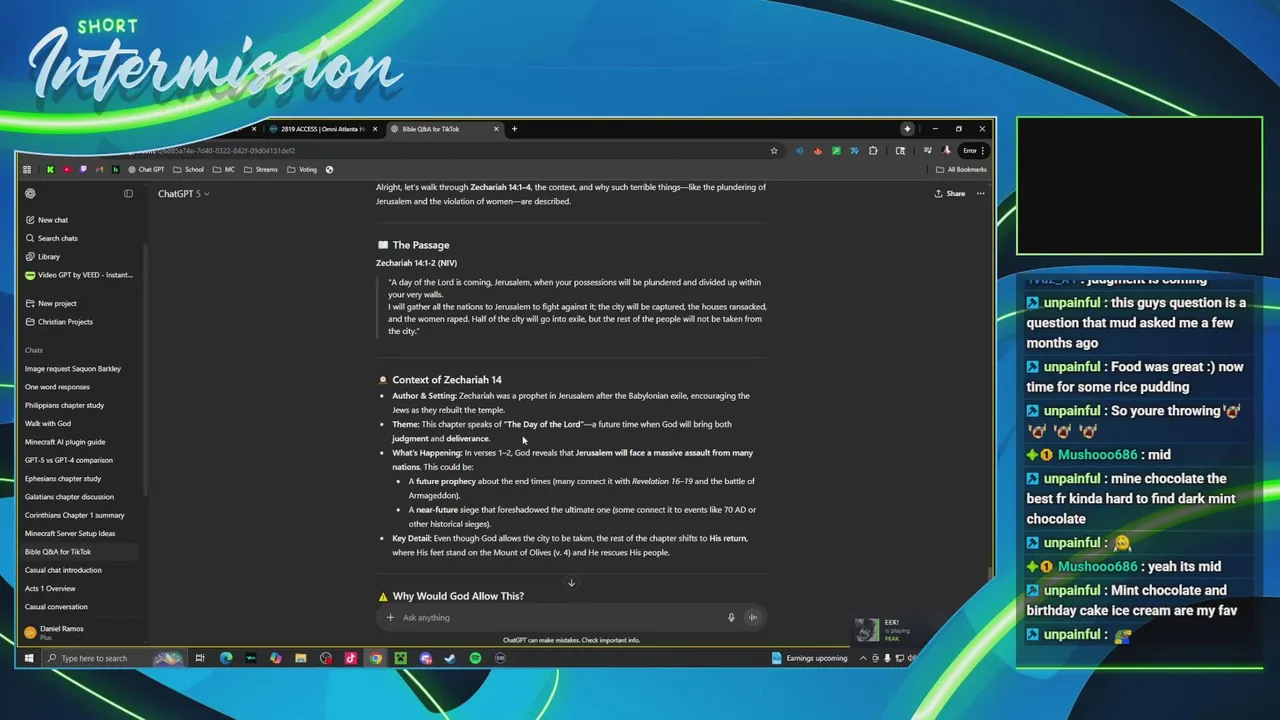The image size is (1280, 720).
Task: Open the MC bookmarks folder
Action: [x=224, y=170]
